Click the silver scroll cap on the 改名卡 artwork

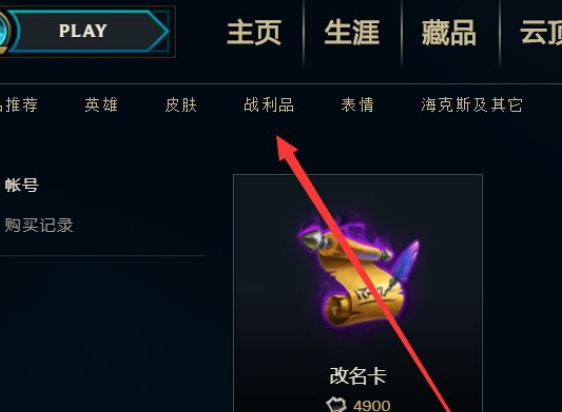[312, 239]
